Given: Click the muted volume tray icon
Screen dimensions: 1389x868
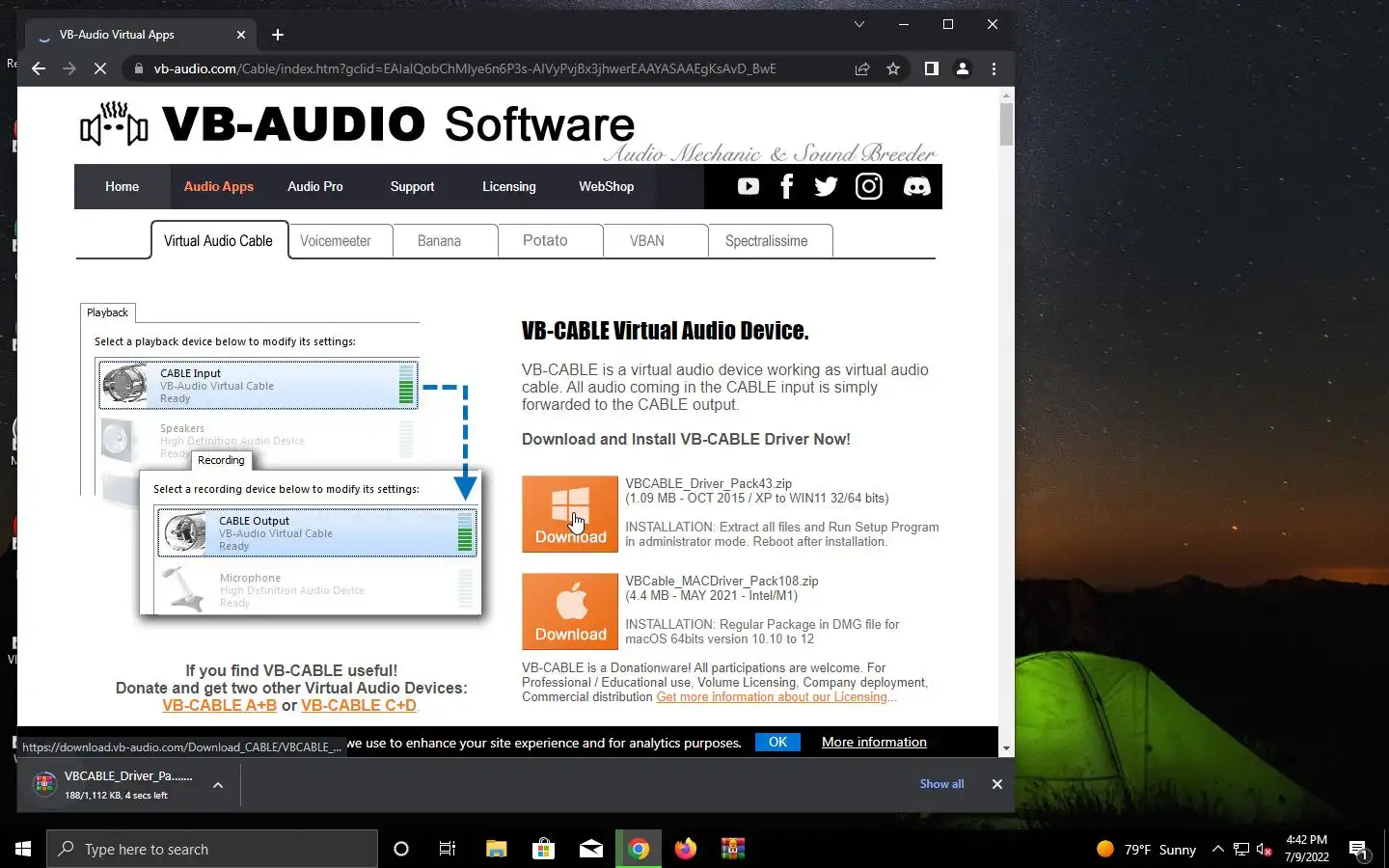Looking at the screenshot, I should coord(1265,850).
